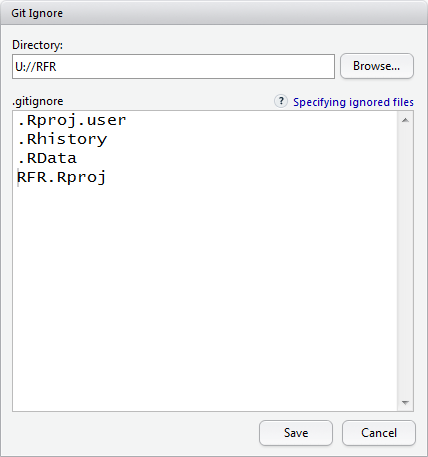Click empty area of gitignore text editor

(205, 293)
